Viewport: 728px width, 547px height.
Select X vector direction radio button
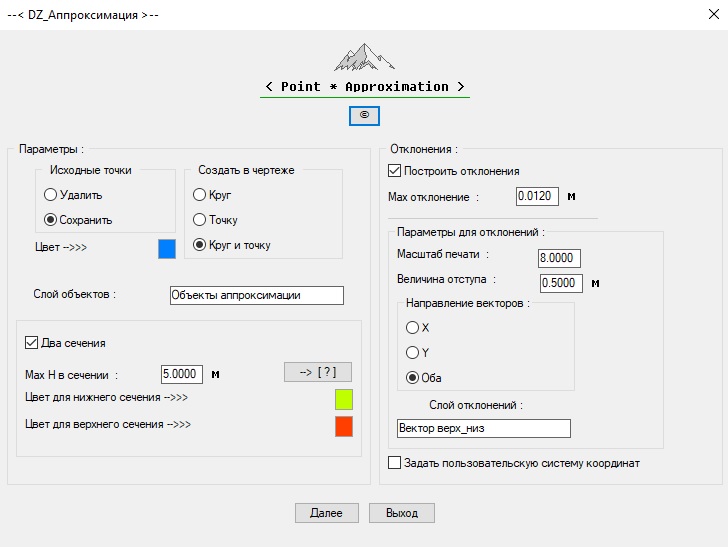click(412, 327)
